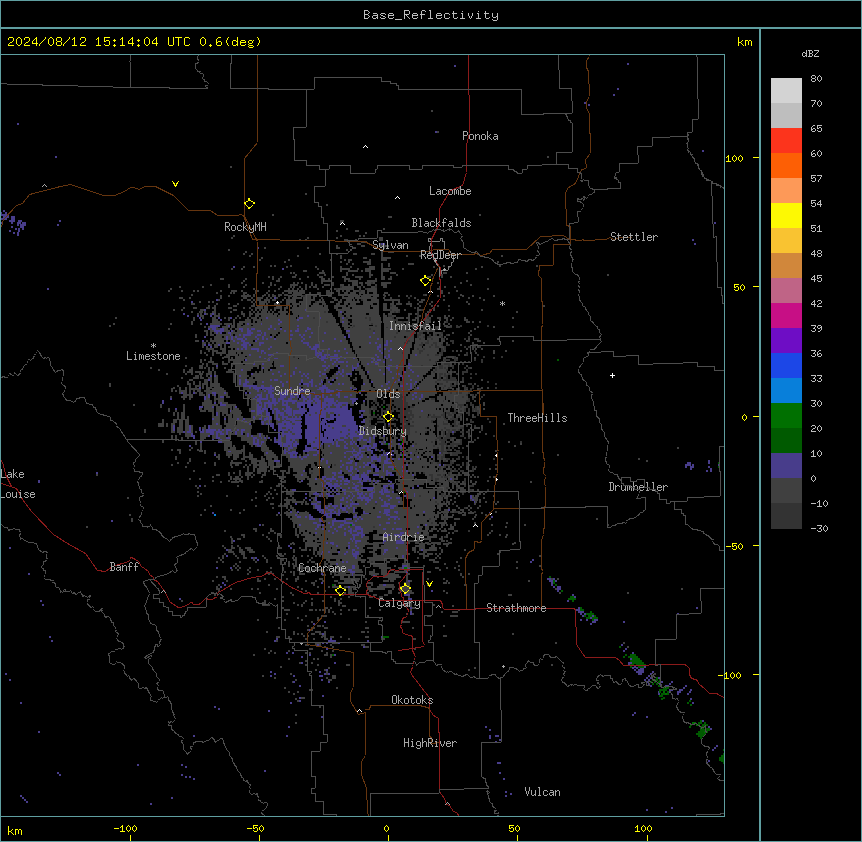The image size is (862, 842).
Task: Select the Banff label
Action: pyautogui.click(x=124, y=567)
